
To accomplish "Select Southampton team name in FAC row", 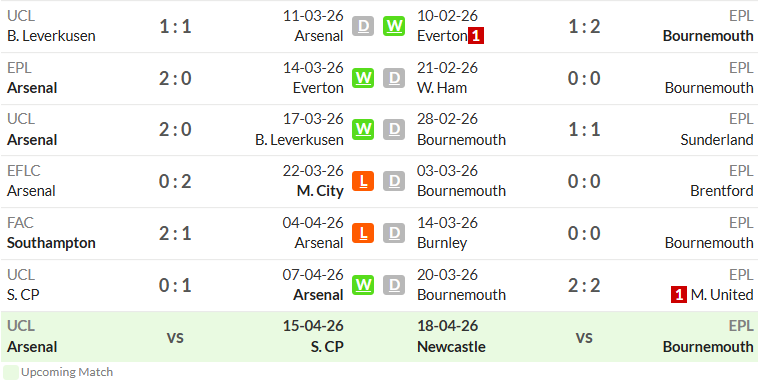I will 51,243.
